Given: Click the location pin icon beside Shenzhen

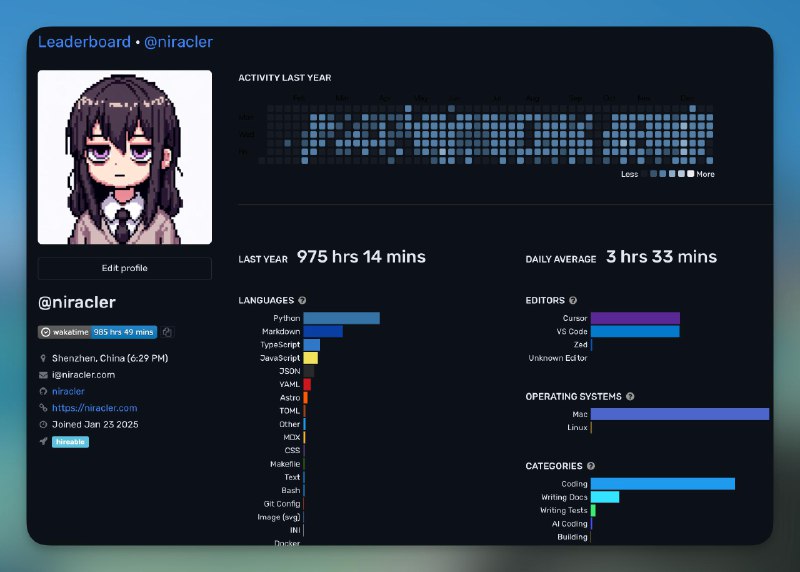Looking at the screenshot, I should point(43,358).
